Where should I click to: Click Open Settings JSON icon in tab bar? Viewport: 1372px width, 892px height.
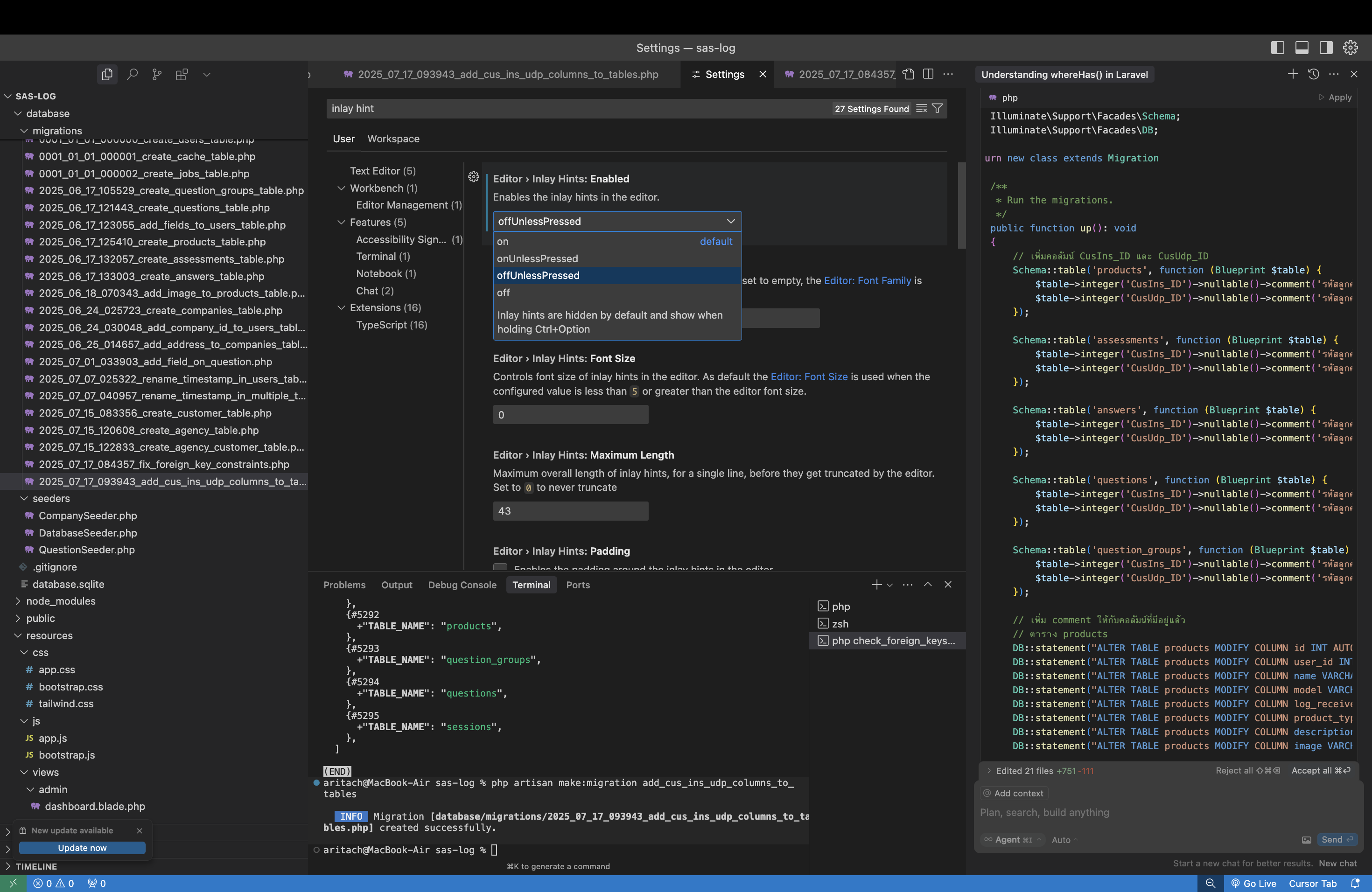coord(909,74)
